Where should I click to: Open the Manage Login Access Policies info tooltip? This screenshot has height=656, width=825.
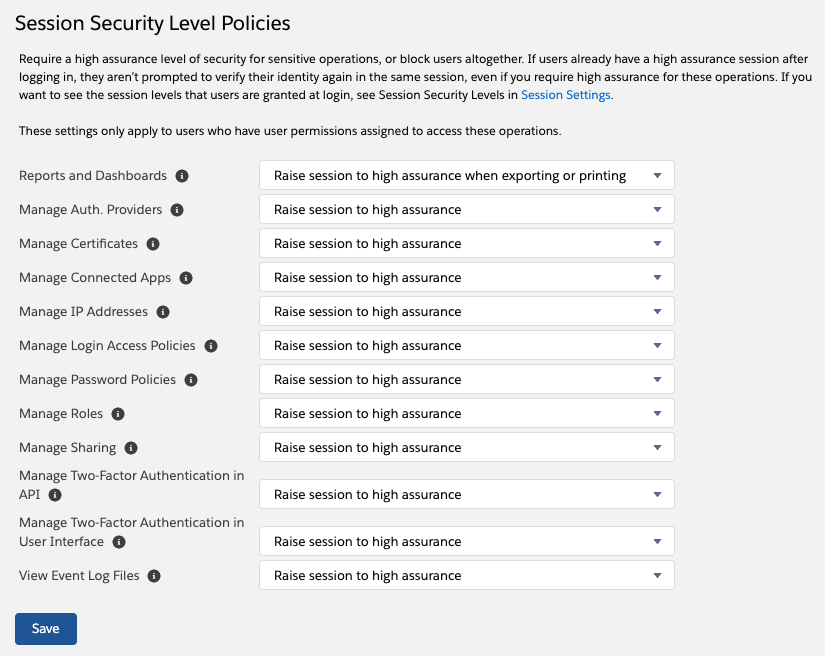[x=209, y=345]
